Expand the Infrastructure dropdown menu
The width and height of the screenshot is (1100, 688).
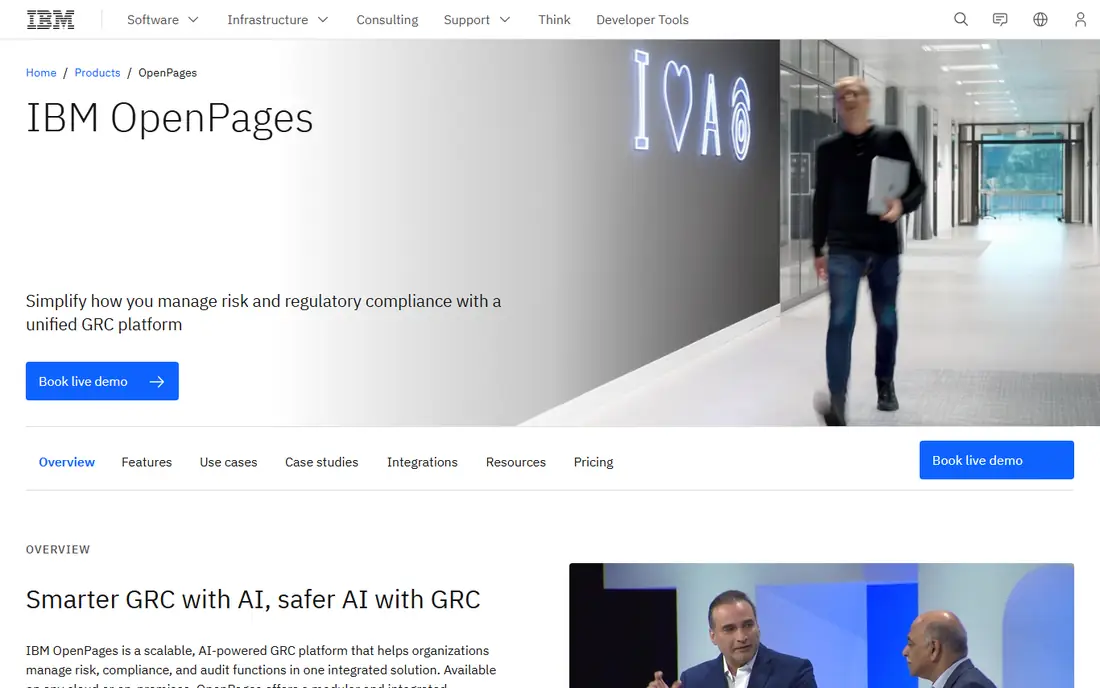point(278,20)
